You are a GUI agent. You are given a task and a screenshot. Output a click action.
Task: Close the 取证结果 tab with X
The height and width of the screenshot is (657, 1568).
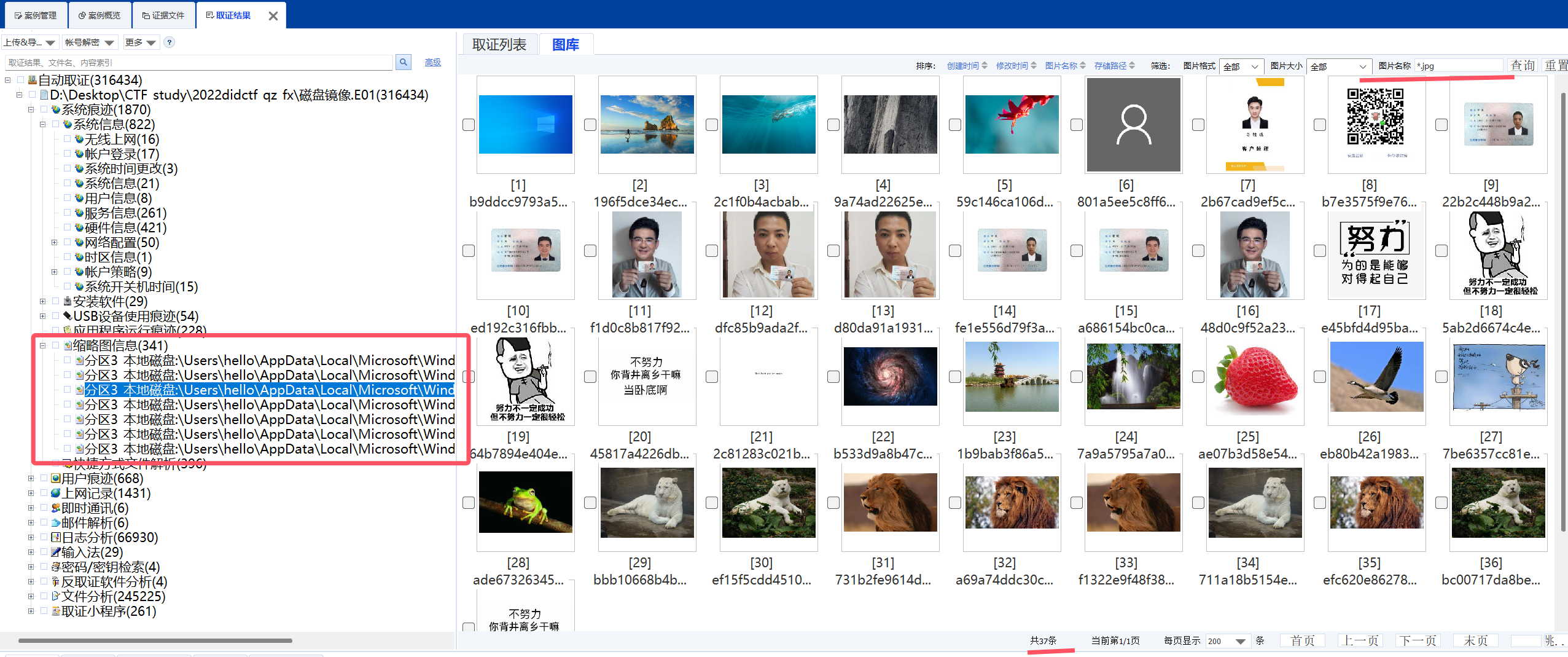(273, 16)
